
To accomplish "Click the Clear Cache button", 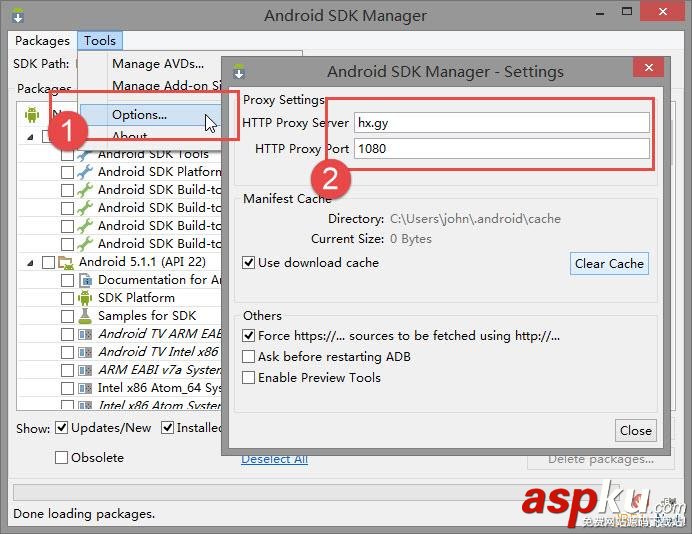I will 609,263.
